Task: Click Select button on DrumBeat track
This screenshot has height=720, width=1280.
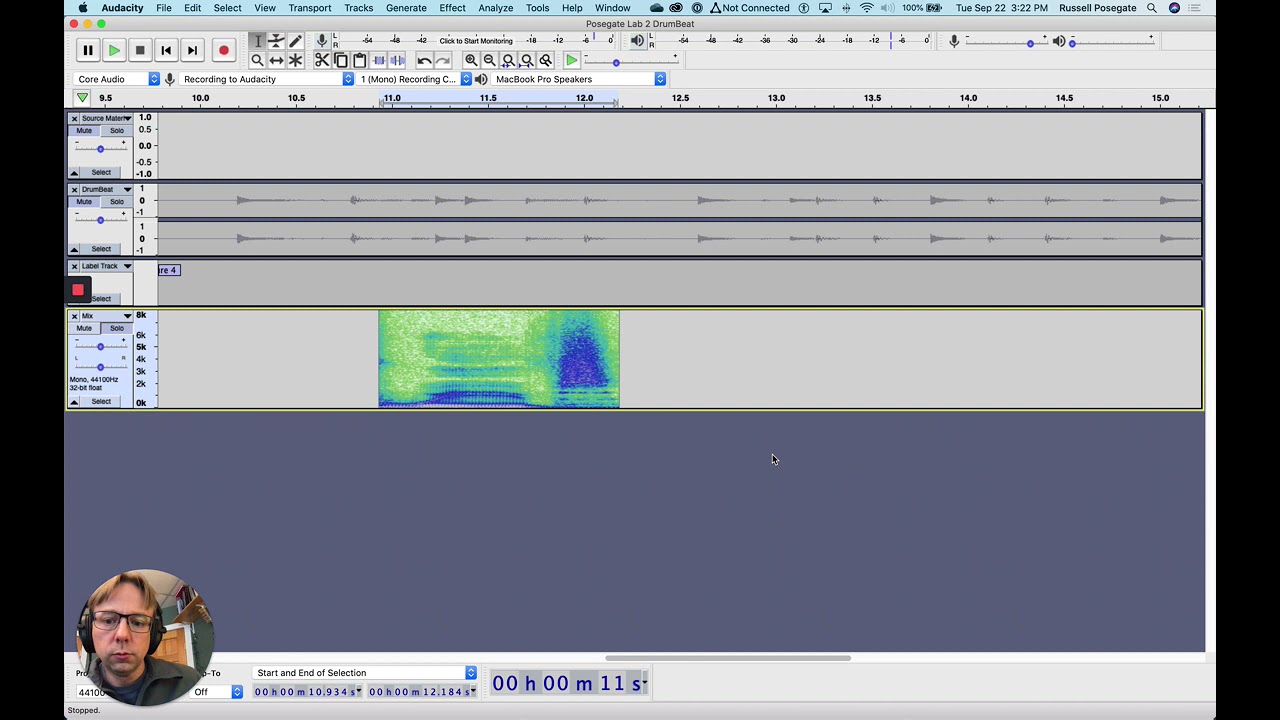Action: pyautogui.click(x=101, y=248)
